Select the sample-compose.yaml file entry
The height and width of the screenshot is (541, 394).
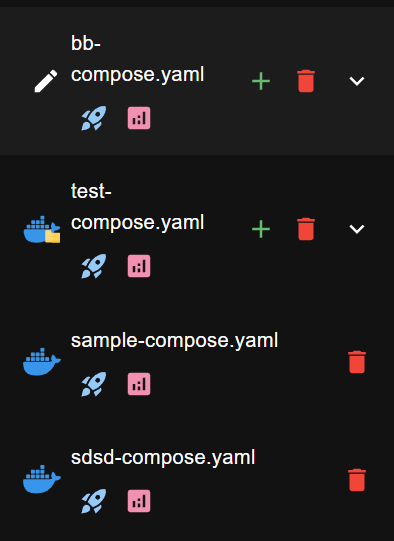[x=174, y=341]
